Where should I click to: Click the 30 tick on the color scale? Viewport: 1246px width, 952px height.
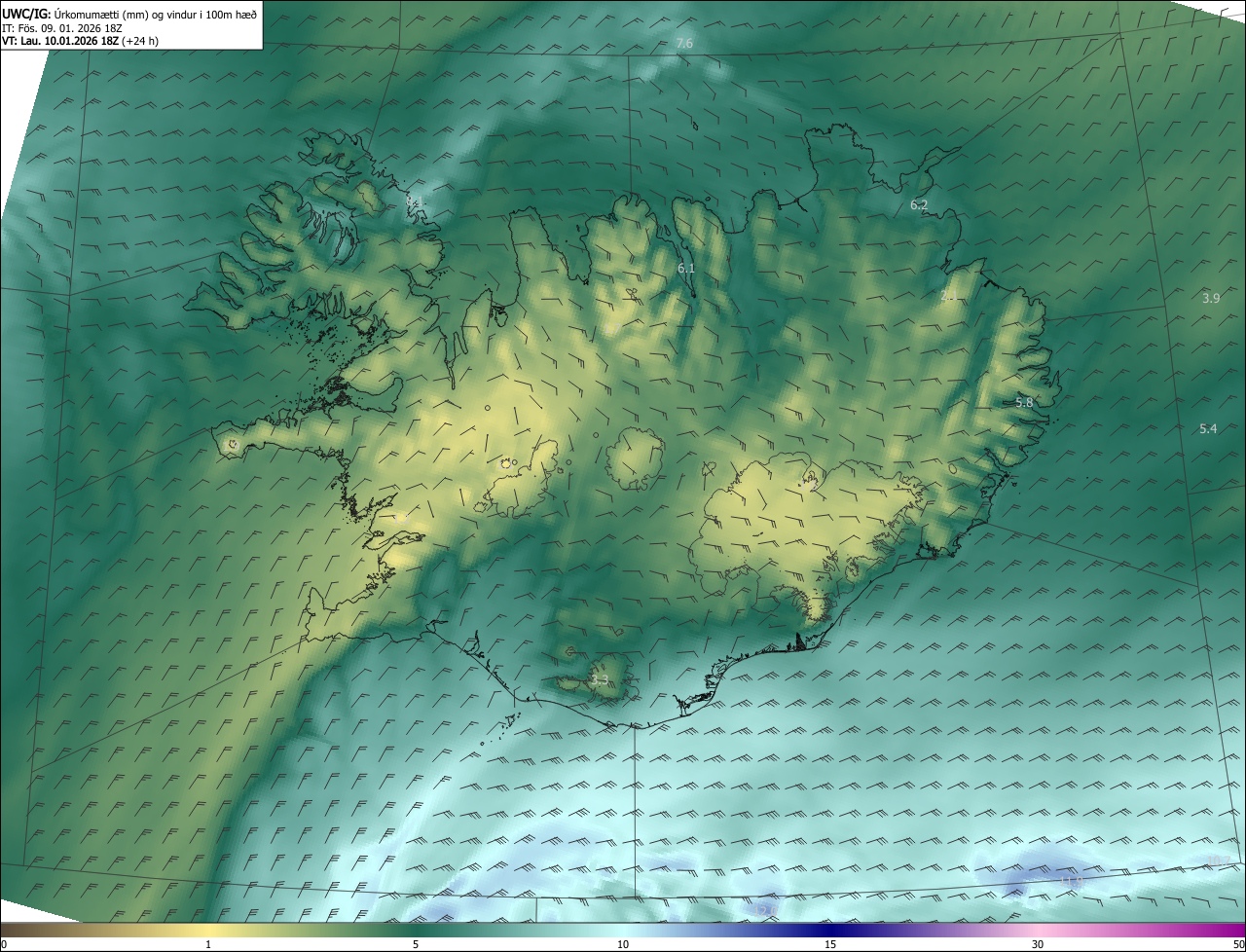1038,944
